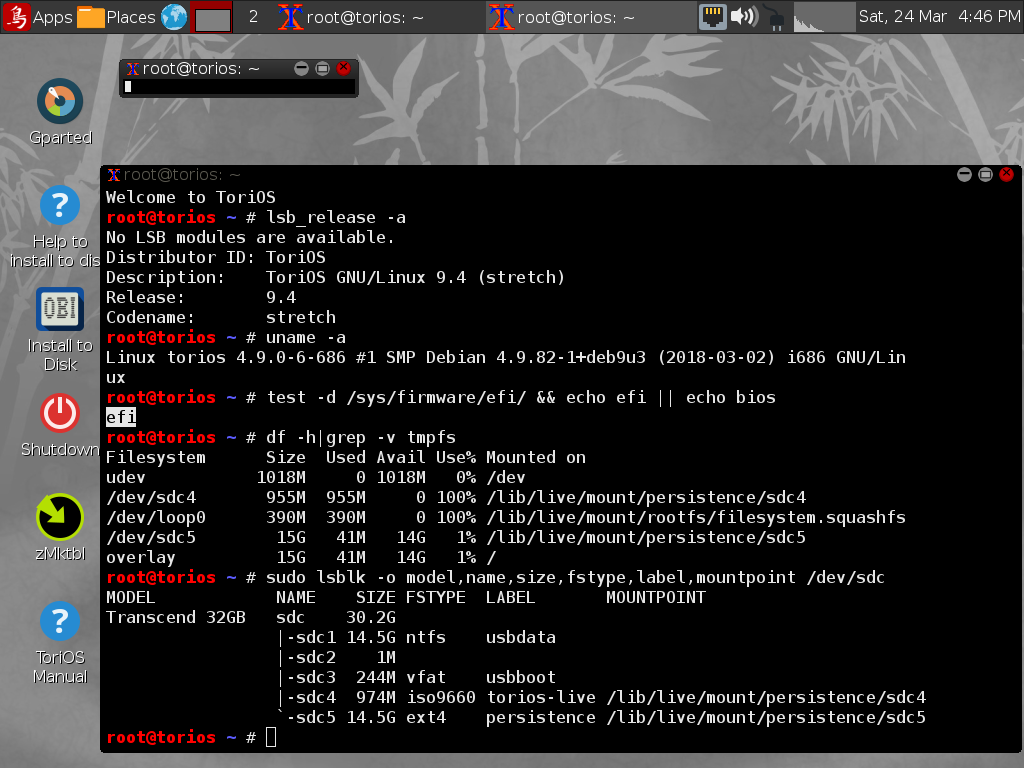Viewport: 1024px width, 768px height.
Task: Switch to workspace 1 in pager
Action: coord(211,17)
